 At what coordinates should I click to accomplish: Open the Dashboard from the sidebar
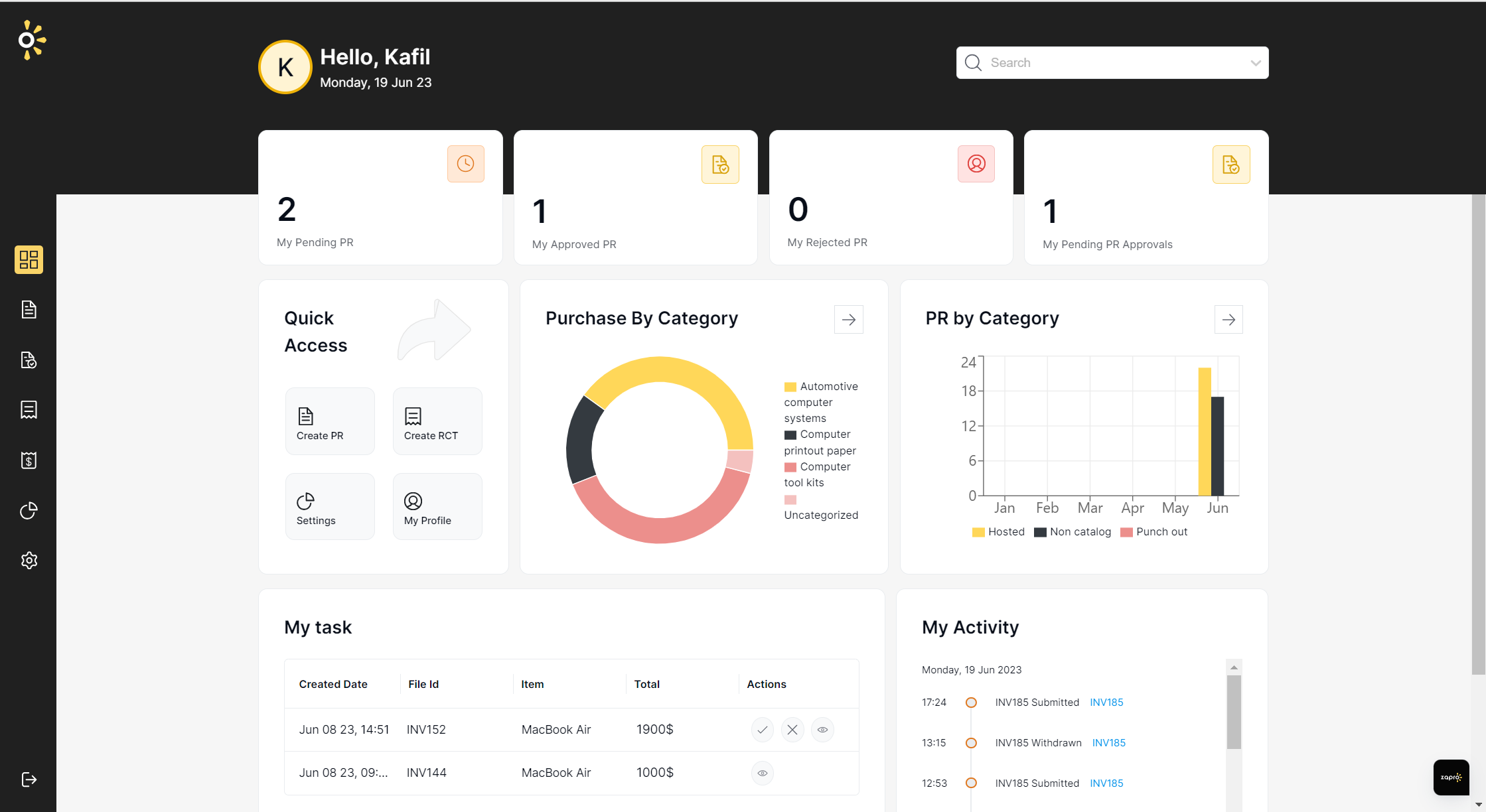point(29,259)
